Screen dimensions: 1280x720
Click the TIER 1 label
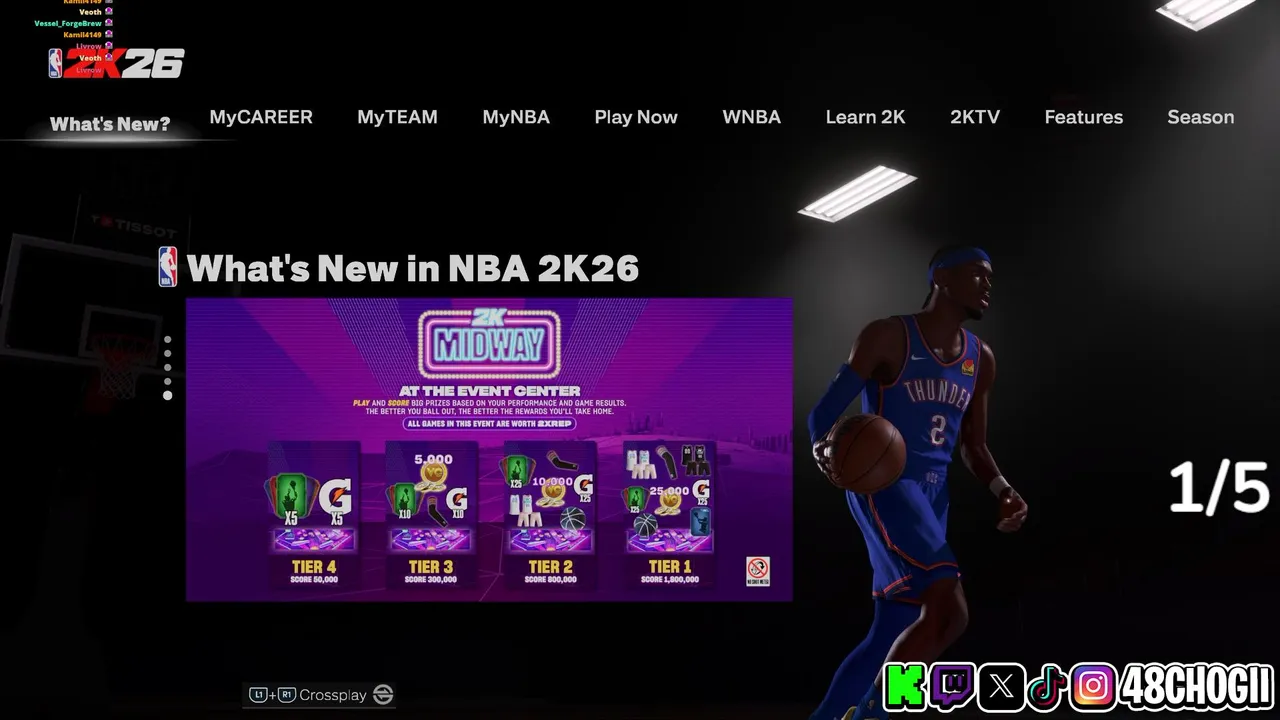click(x=669, y=567)
